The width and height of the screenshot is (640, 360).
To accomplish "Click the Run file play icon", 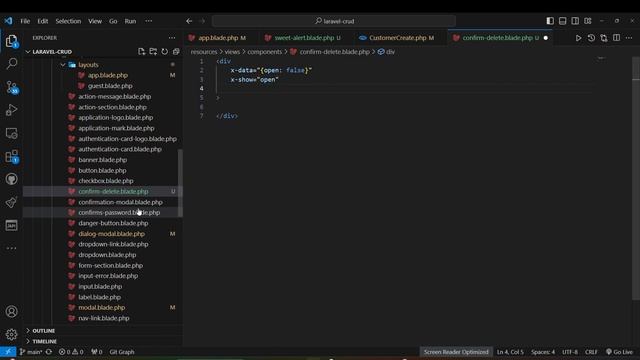I will pos(578,38).
